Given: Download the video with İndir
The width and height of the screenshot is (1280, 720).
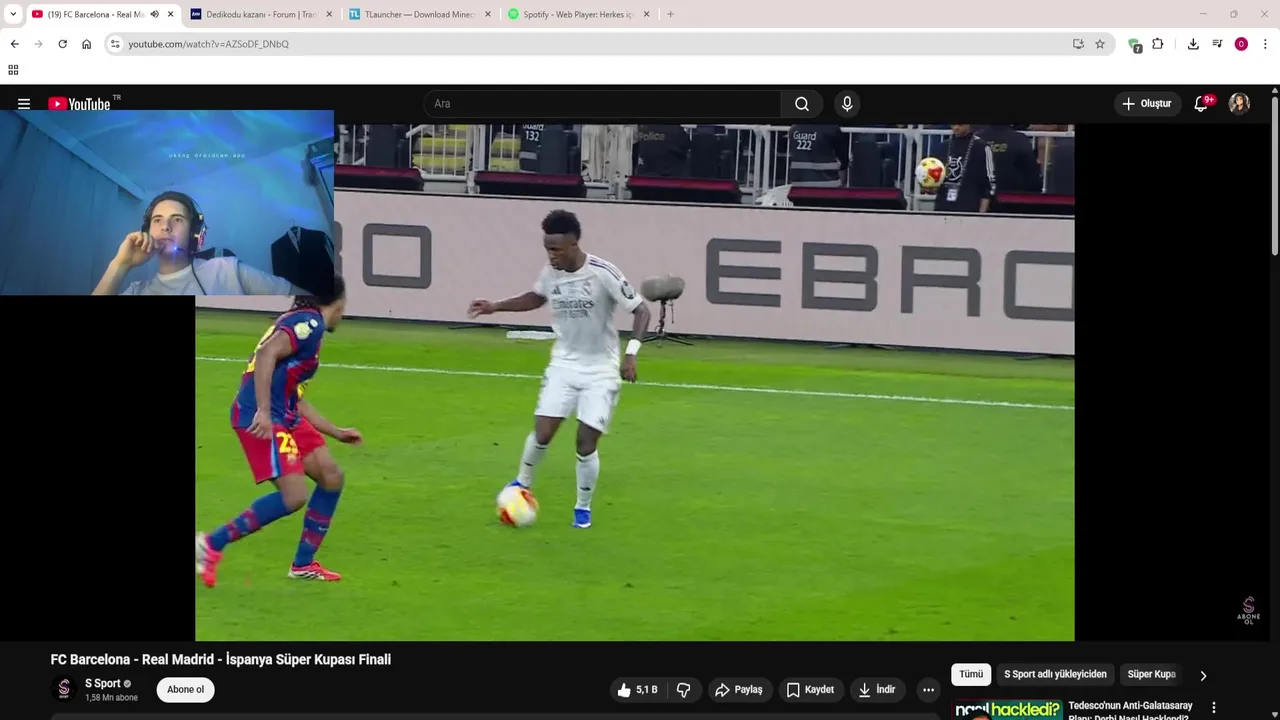Looking at the screenshot, I should pos(877,690).
